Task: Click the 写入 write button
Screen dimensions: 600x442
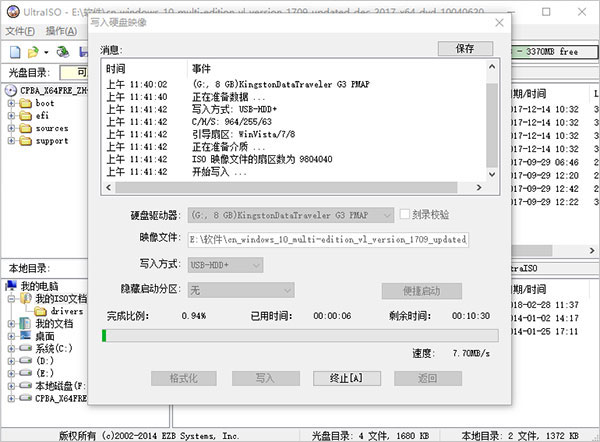Action: point(266,378)
